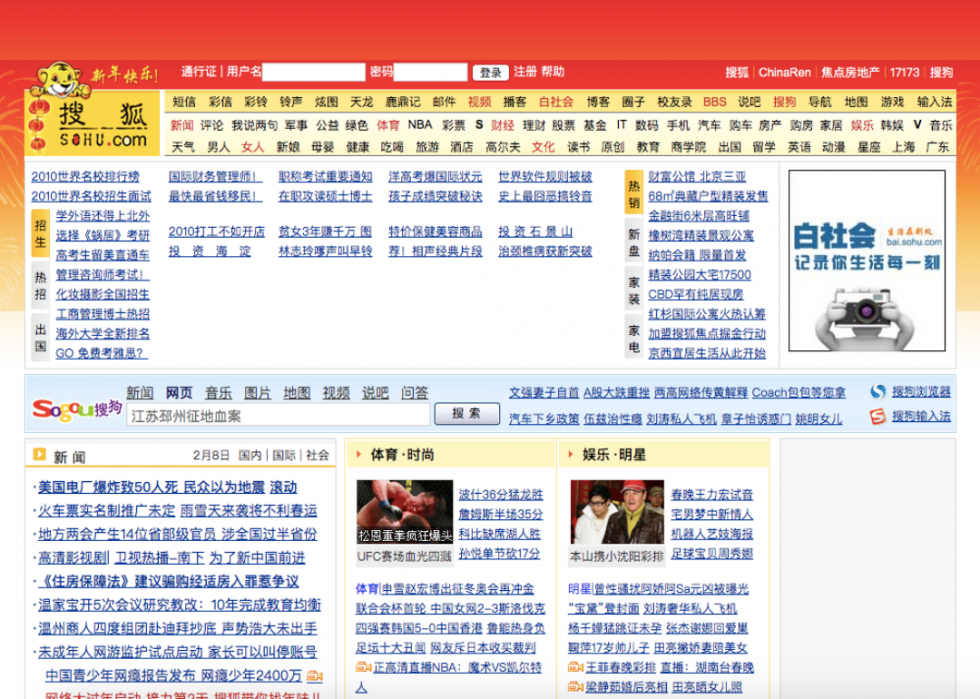Open GO 免费考雅思 link

pyautogui.click(x=101, y=353)
